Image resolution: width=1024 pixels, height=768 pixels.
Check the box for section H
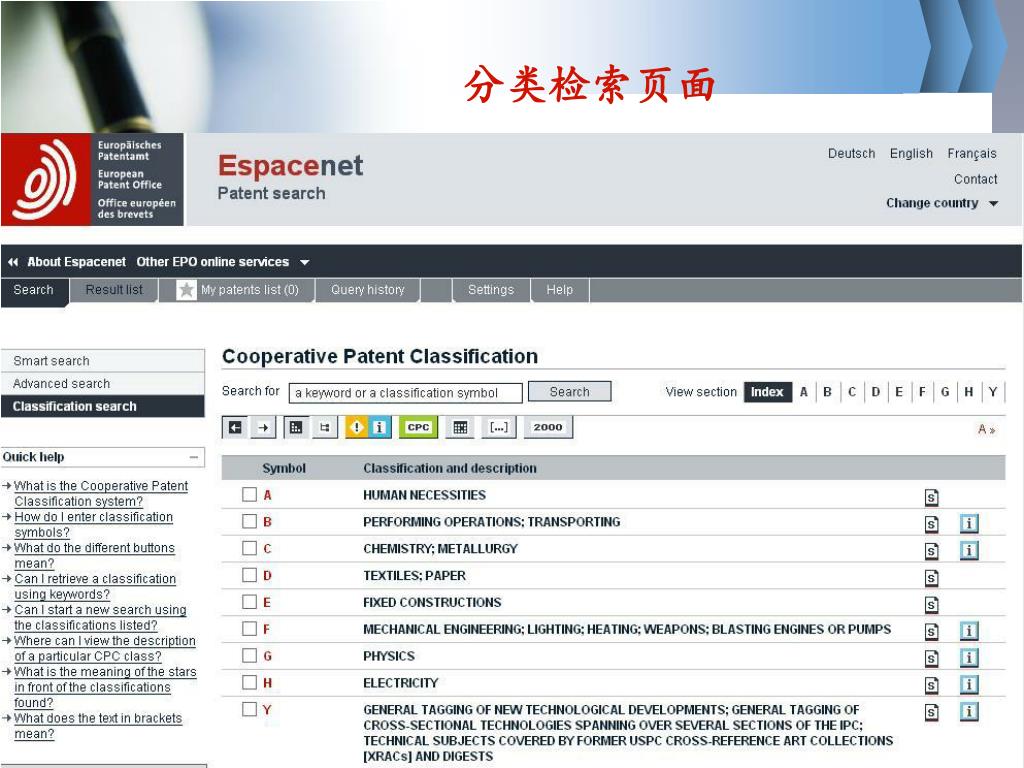(x=249, y=682)
